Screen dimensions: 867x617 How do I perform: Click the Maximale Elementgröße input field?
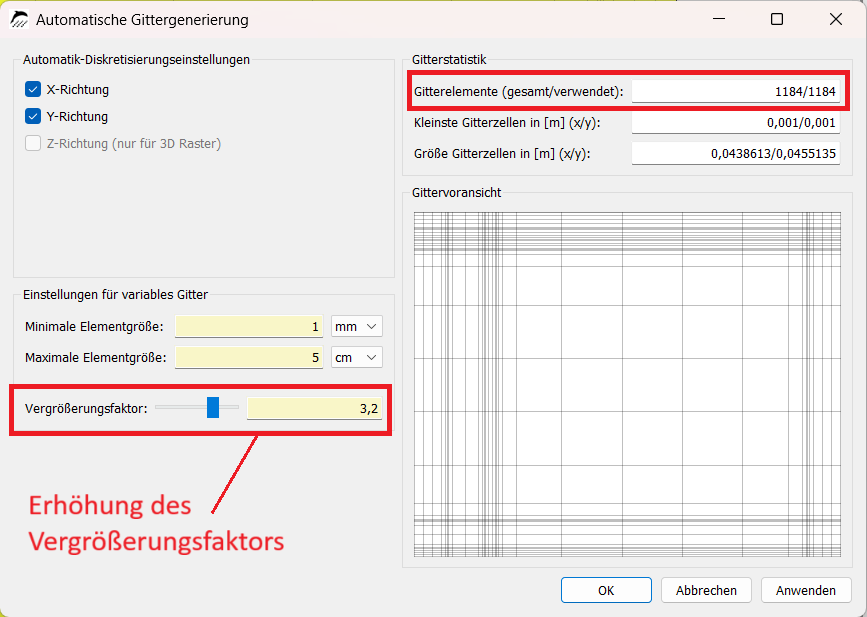(x=249, y=357)
